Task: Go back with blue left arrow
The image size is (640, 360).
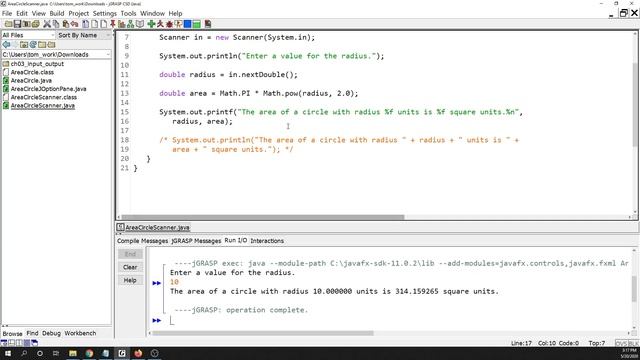Action: [x=6, y=44]
